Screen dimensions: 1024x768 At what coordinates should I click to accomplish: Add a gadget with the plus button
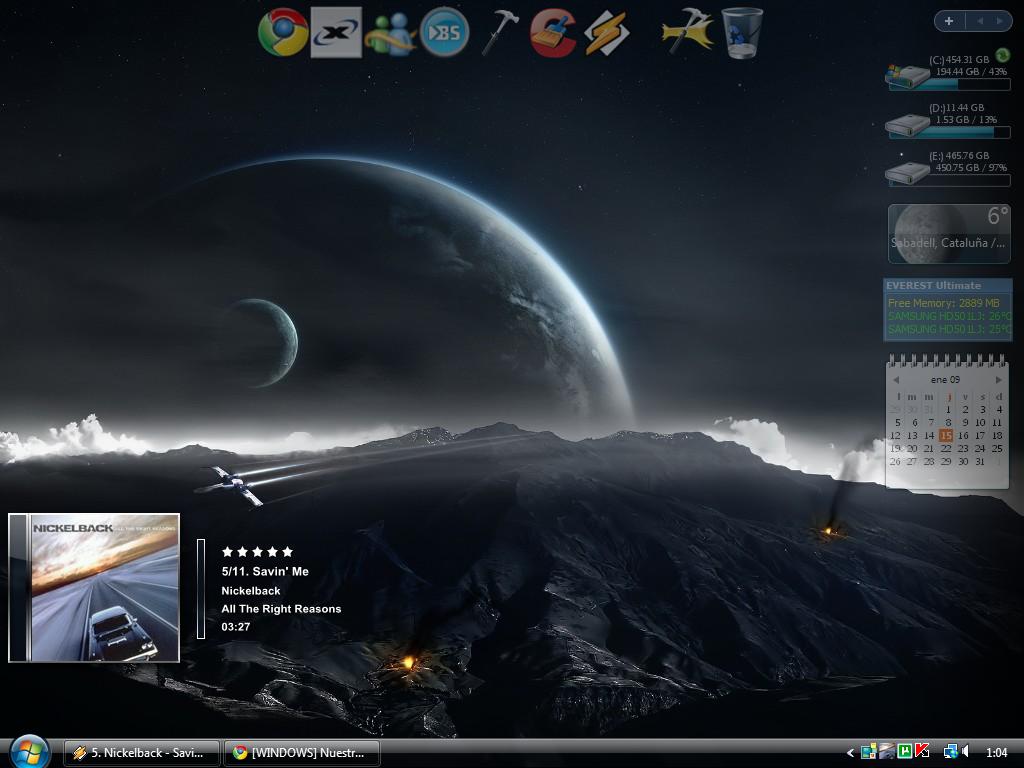(x=948, y=21)
